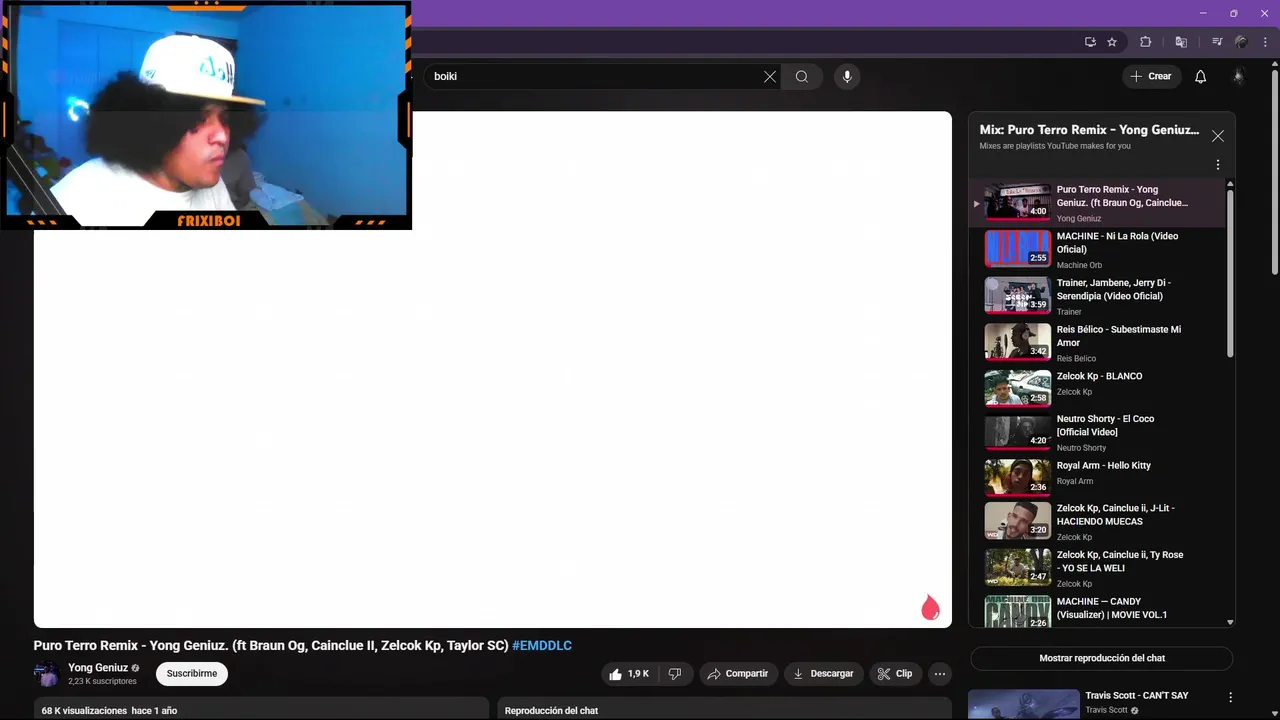
Task: Open the Chrome profile avatar
Action: point(1241,42)
